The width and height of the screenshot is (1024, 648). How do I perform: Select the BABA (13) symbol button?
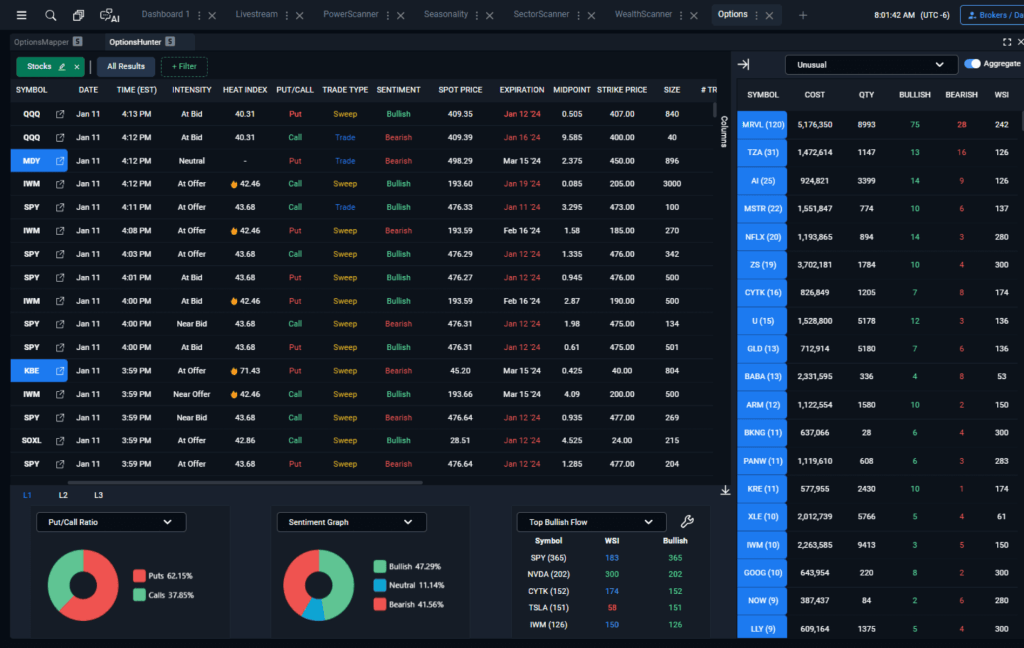click(762, 376)
